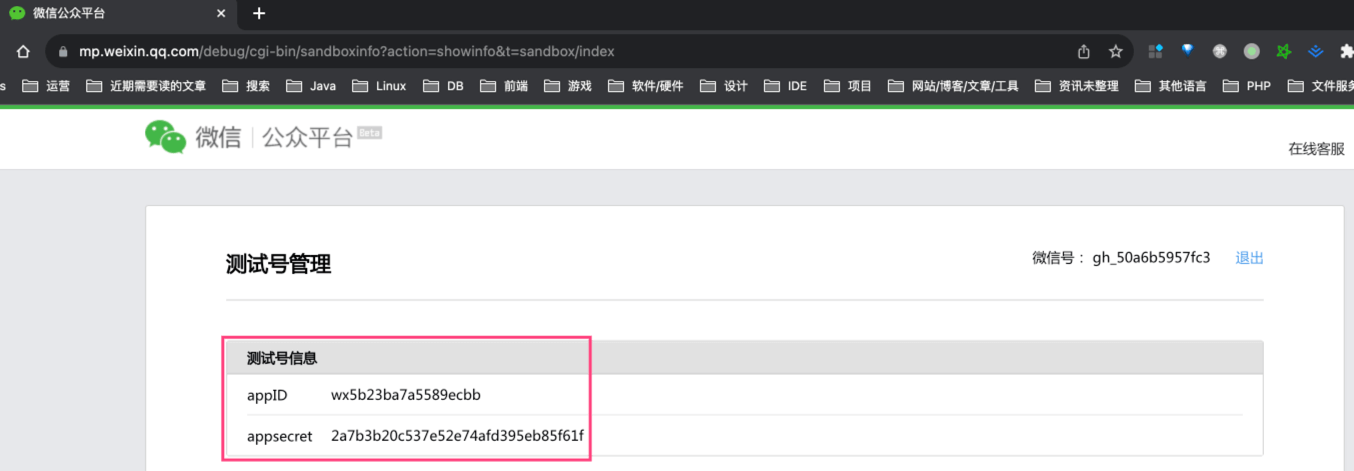Open the PHP bookmarks folder
Image resolution: width=1354 pixels, height=471 pixels.
[x=1247, y=86]
